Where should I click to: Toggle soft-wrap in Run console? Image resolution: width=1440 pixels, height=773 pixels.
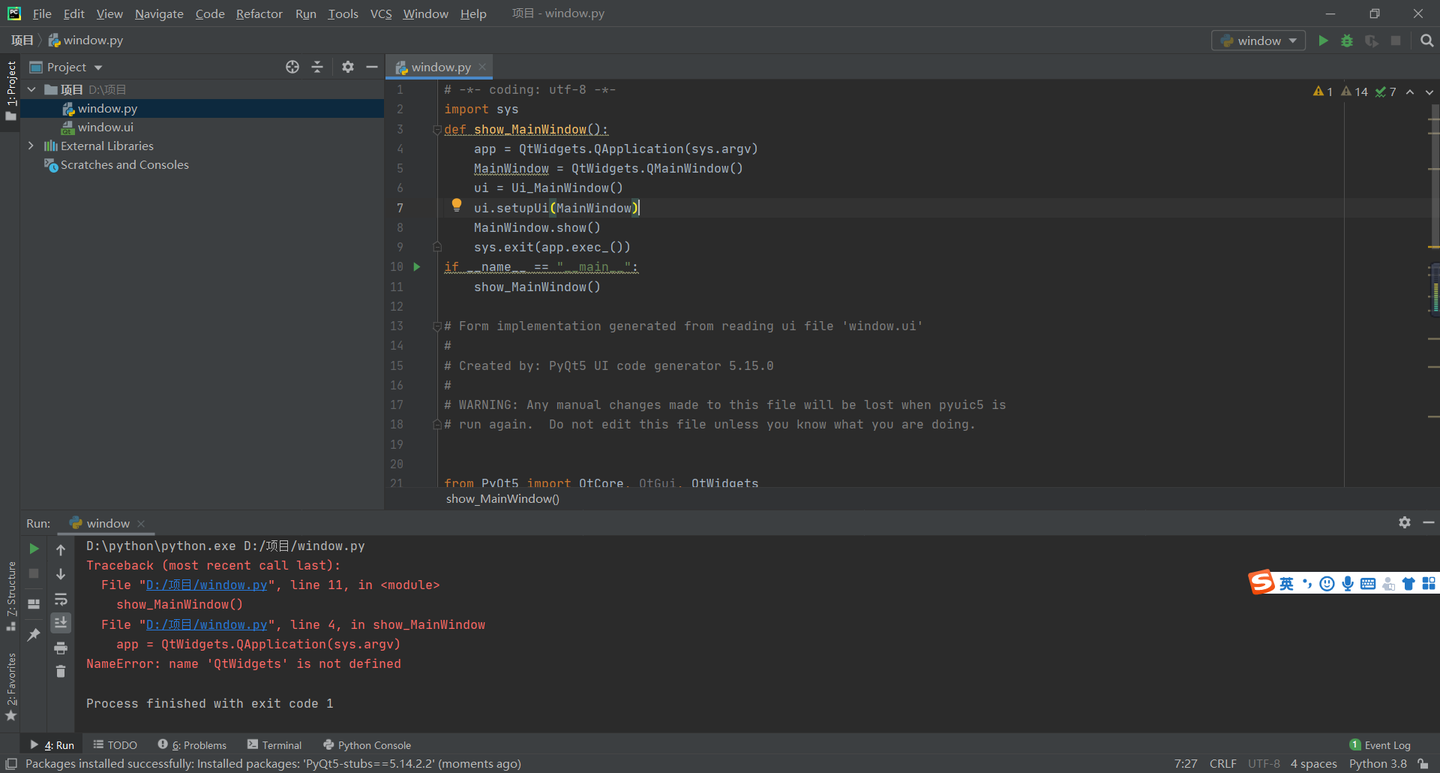61,599
